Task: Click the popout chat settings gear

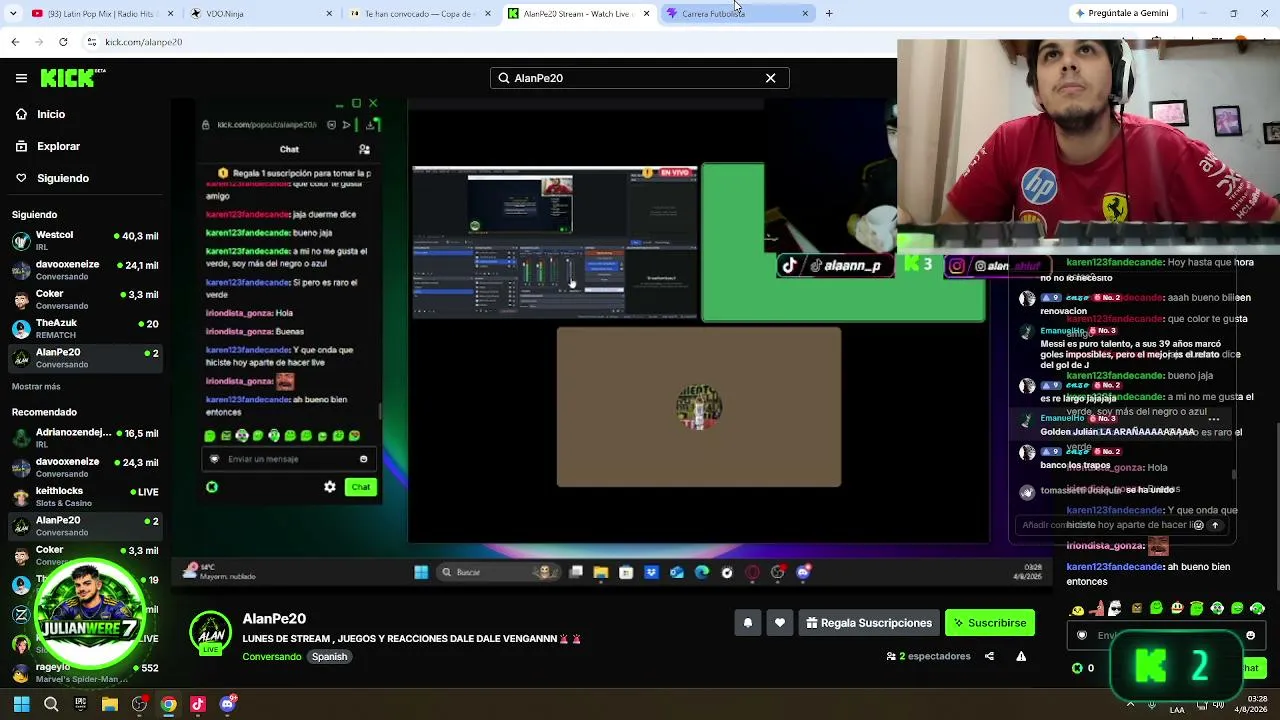Action: point(330,487)
